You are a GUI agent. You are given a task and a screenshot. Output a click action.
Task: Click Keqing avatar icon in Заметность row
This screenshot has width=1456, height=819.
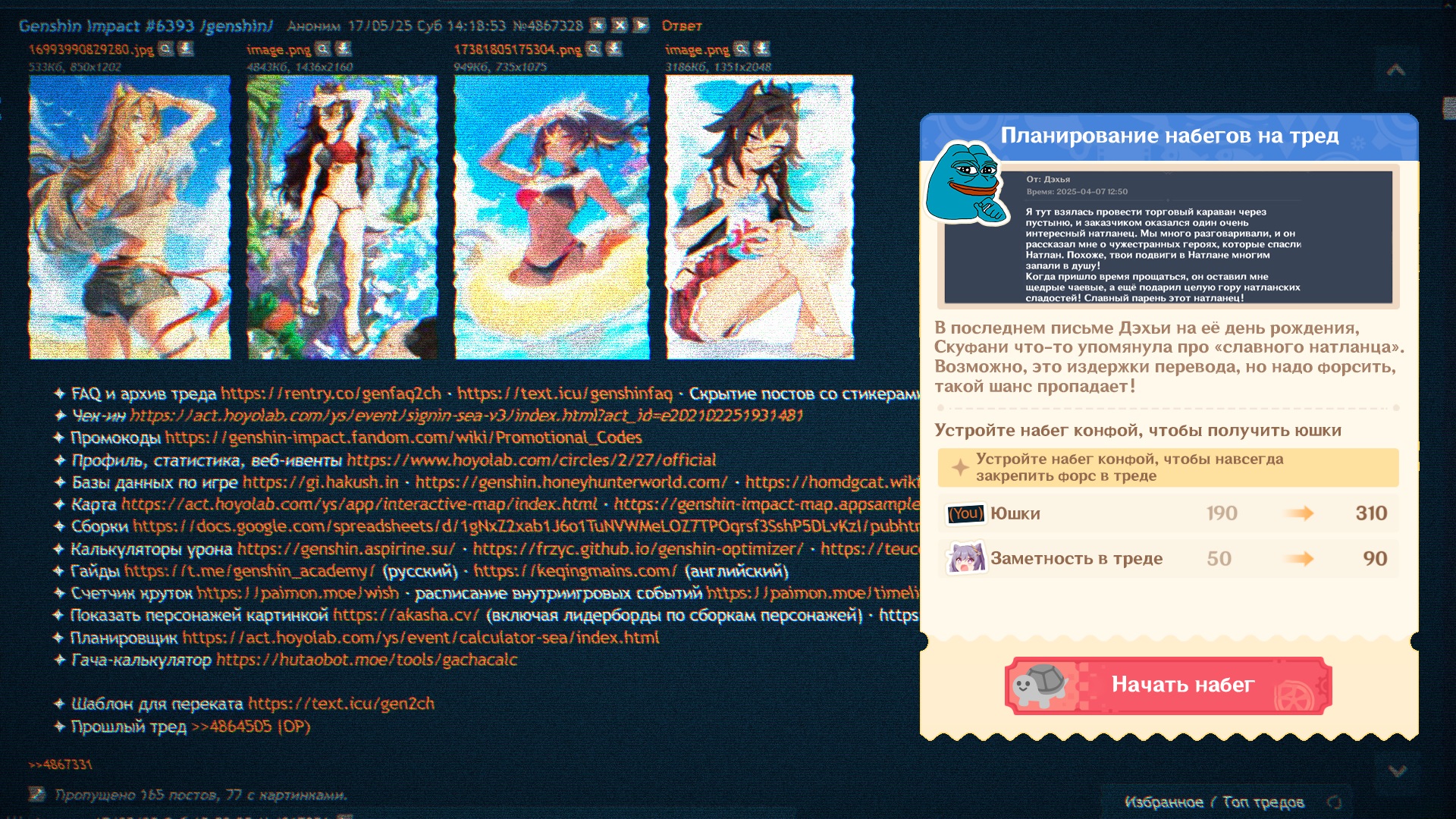coord(965,559)
